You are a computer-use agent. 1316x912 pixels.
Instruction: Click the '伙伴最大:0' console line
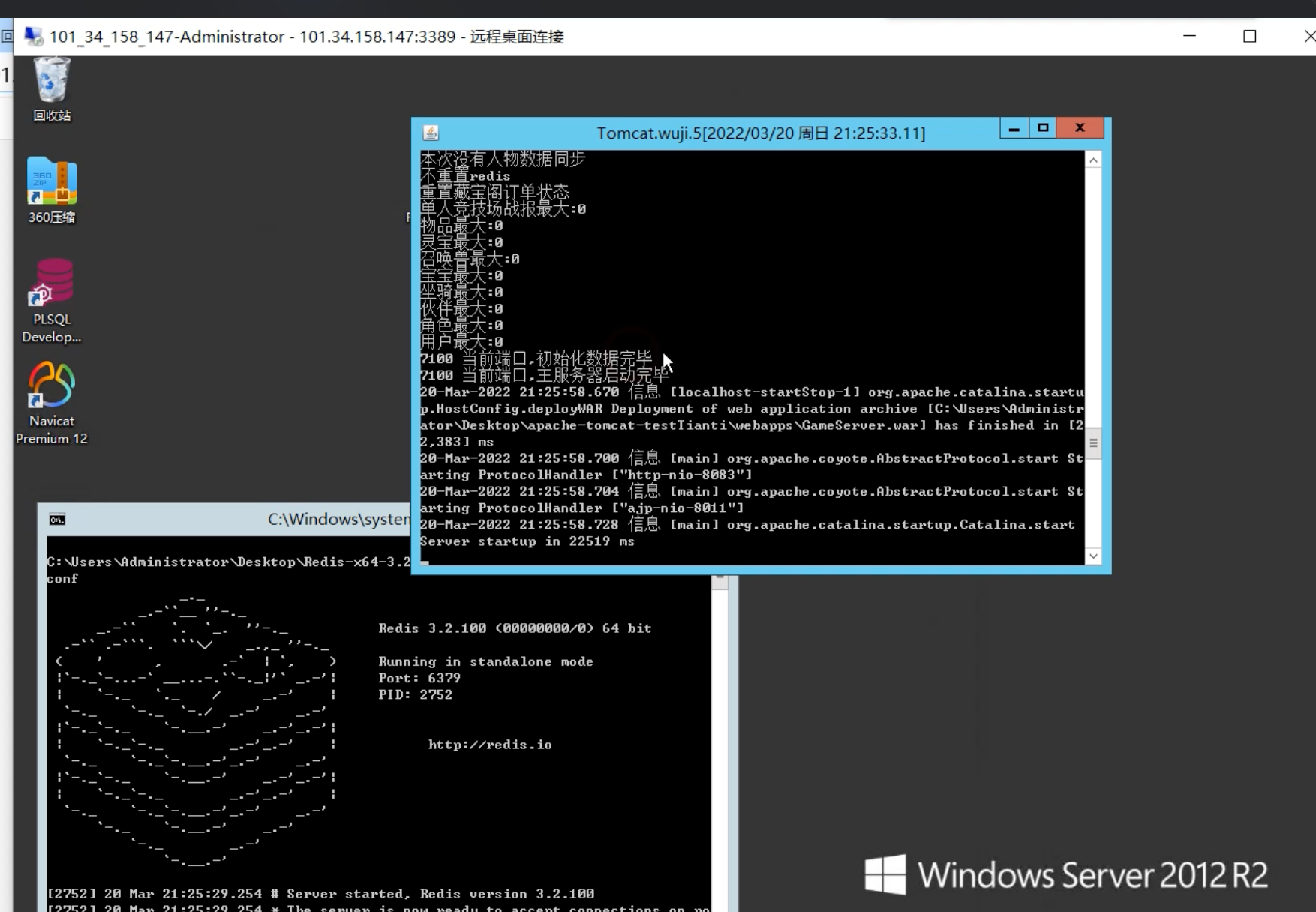(x=461, y=308)
